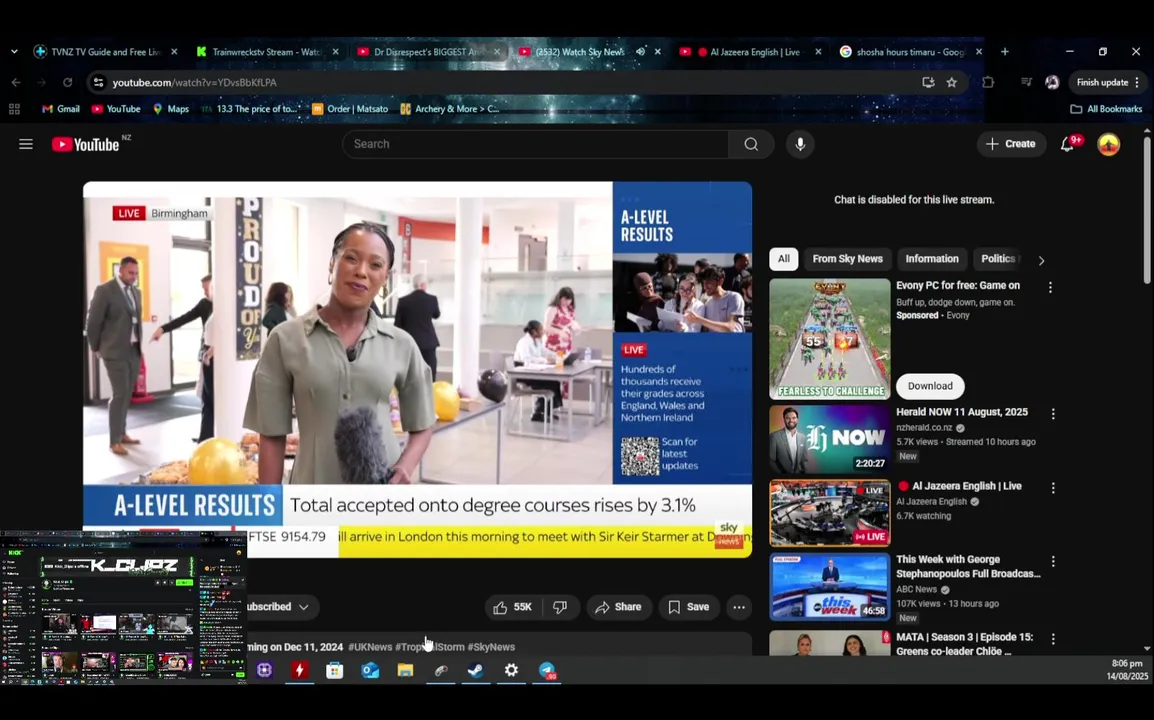Open the All Bookmarks folder

pos(1106,109)
